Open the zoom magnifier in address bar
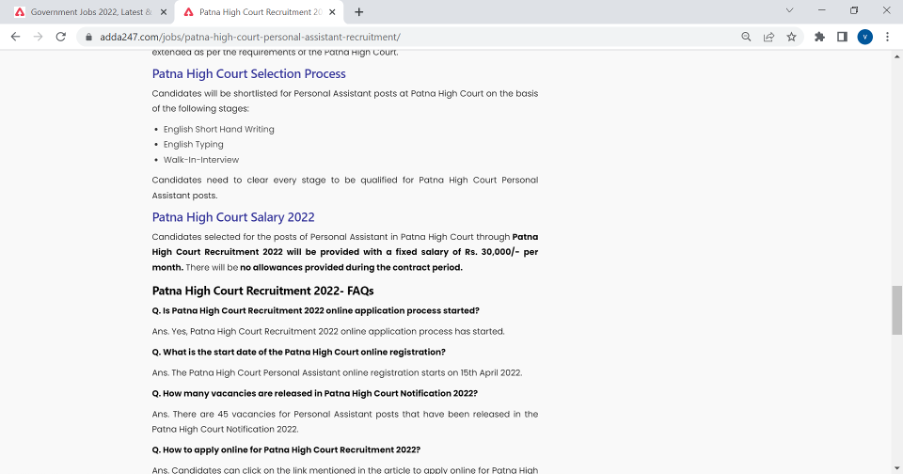904x474 pixels. click(746, 37)
